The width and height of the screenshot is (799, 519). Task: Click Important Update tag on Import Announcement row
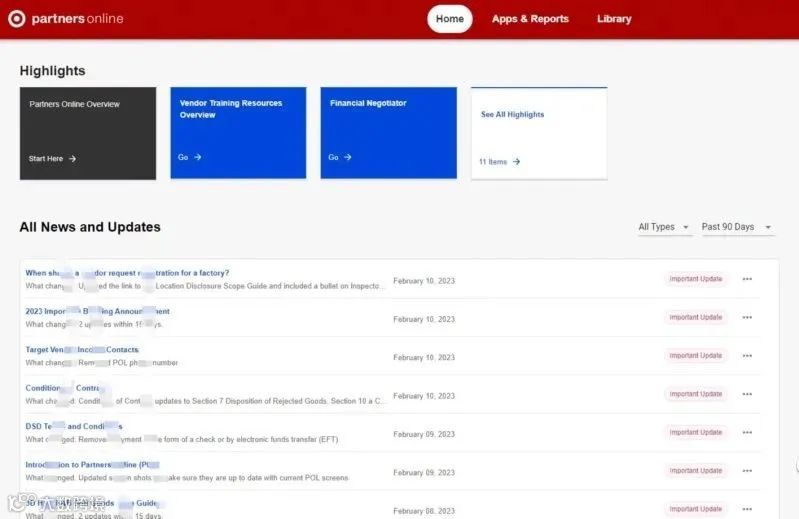696,317
